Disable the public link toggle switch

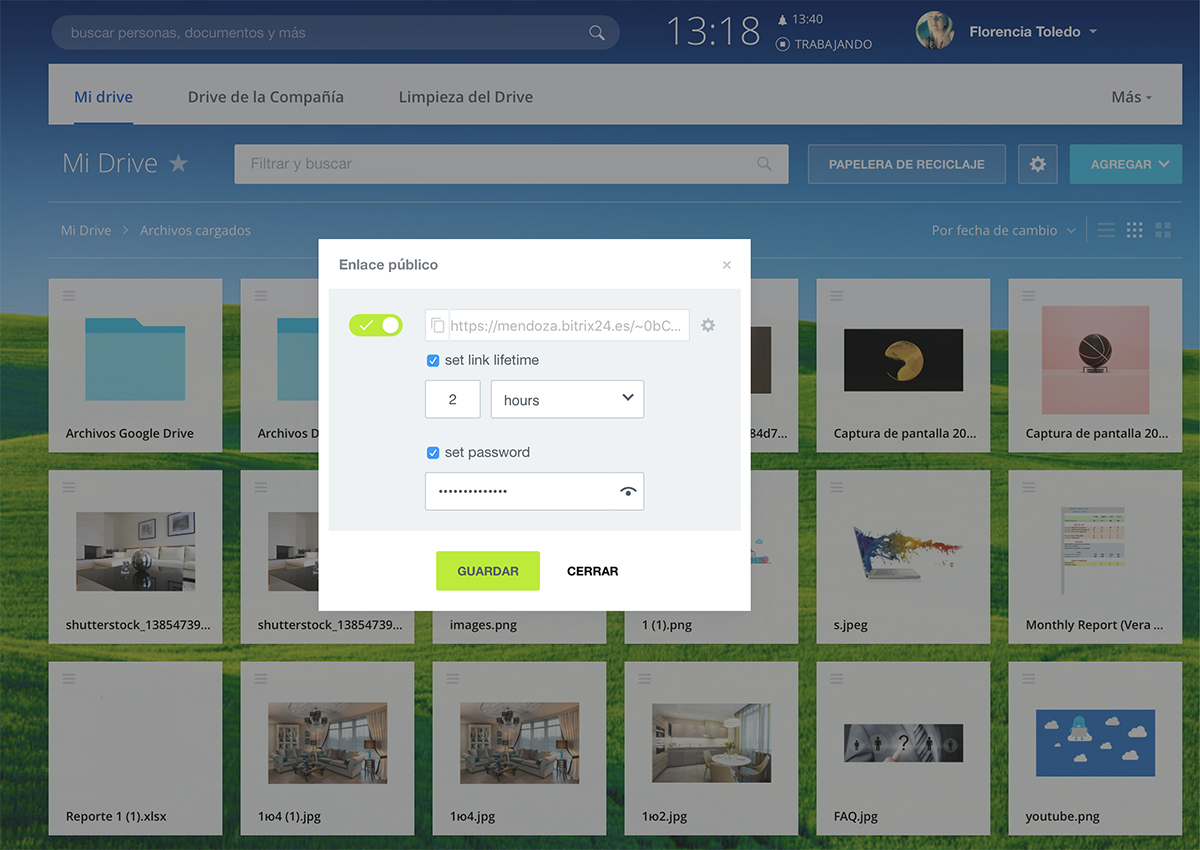(x=375, y=325)
